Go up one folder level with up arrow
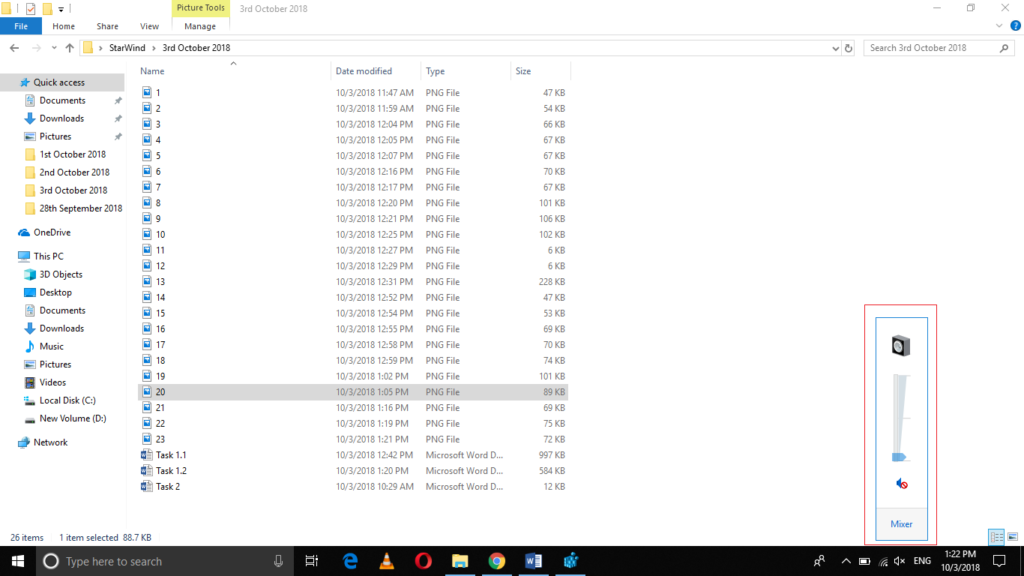1024x576 pixels. click(x=69, y=48)
